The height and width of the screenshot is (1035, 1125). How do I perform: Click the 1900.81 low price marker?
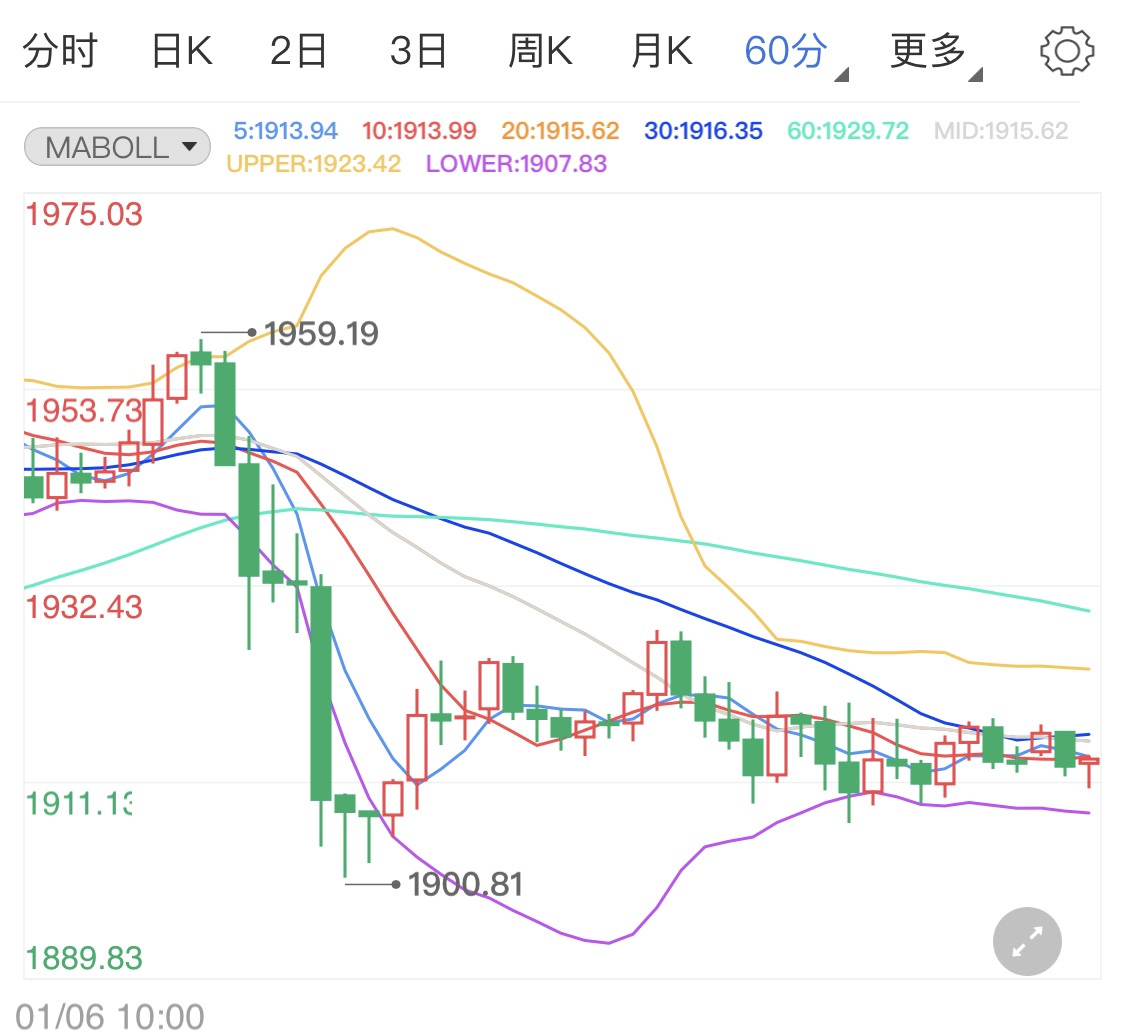pos(465,884)
